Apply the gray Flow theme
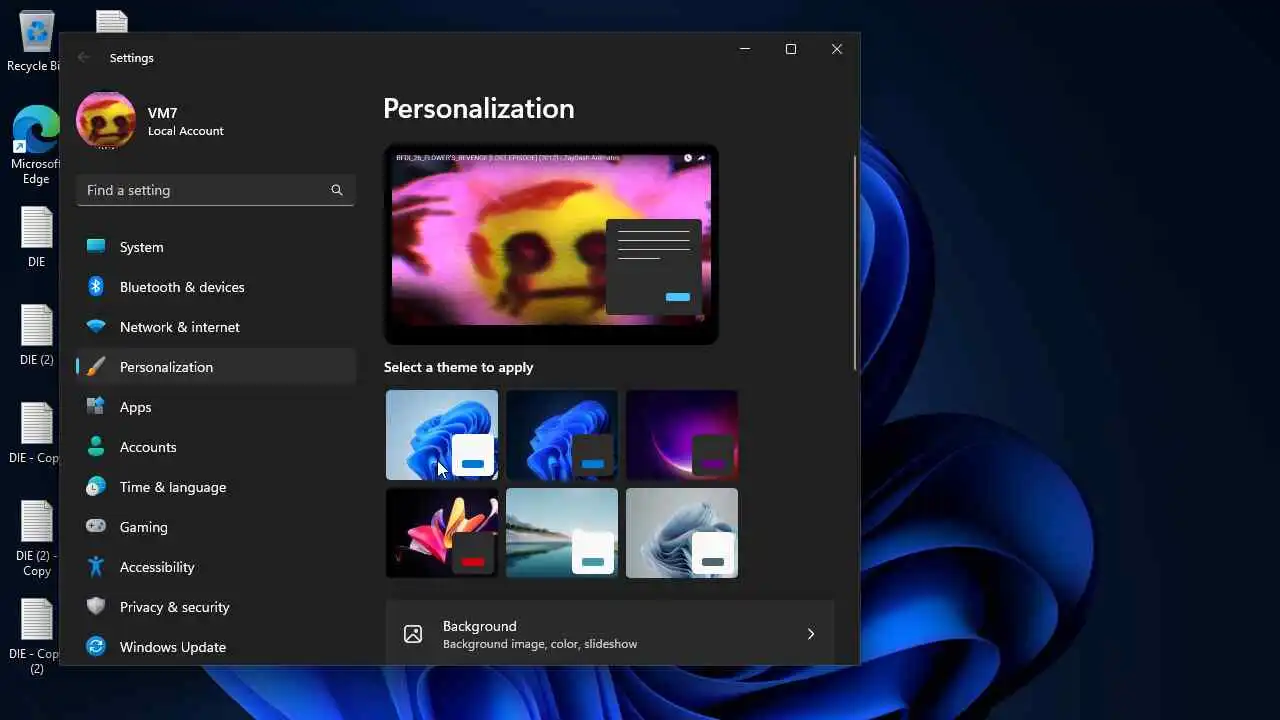The width and height of the screenshot is (1280, 720). [682, 533]
